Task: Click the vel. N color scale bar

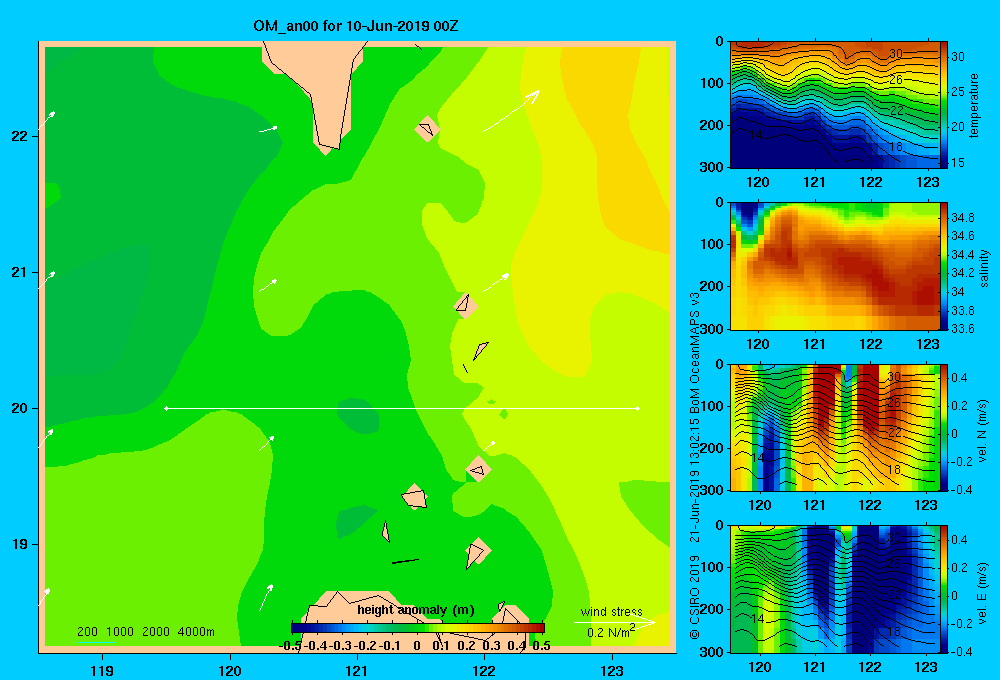Action: coord(944,427)
